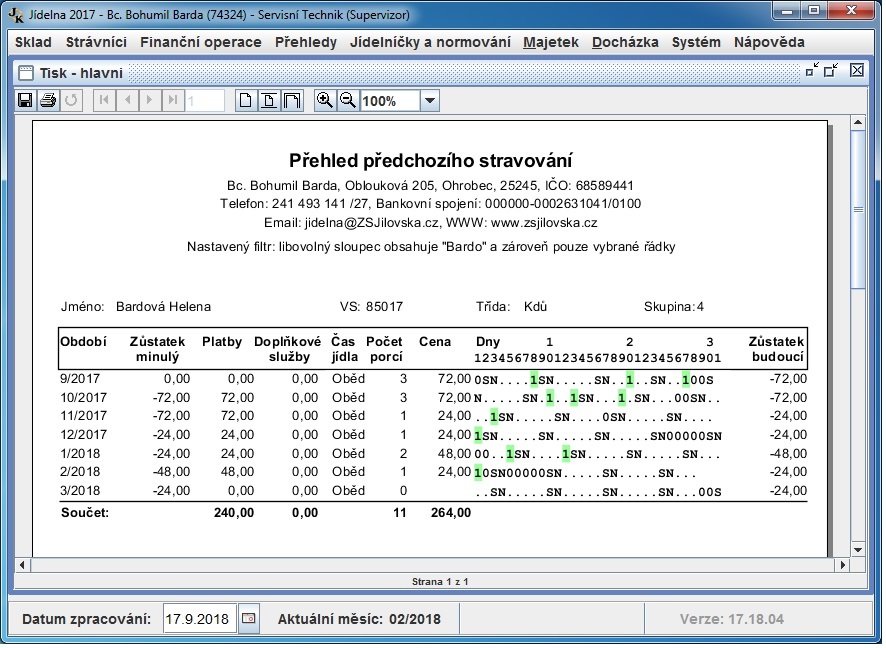Select actual size page view icon
Viewport: 886px width, 648px height.
[246, 101]
